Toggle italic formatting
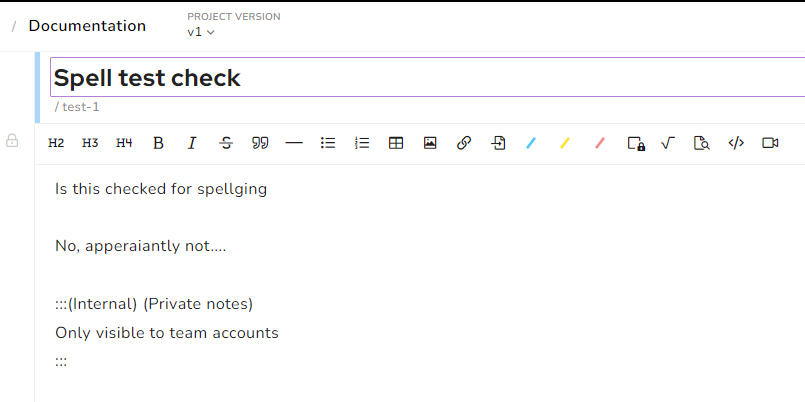Screen dimensions: 805x402 pyautogui.click(x=192, y=143)
